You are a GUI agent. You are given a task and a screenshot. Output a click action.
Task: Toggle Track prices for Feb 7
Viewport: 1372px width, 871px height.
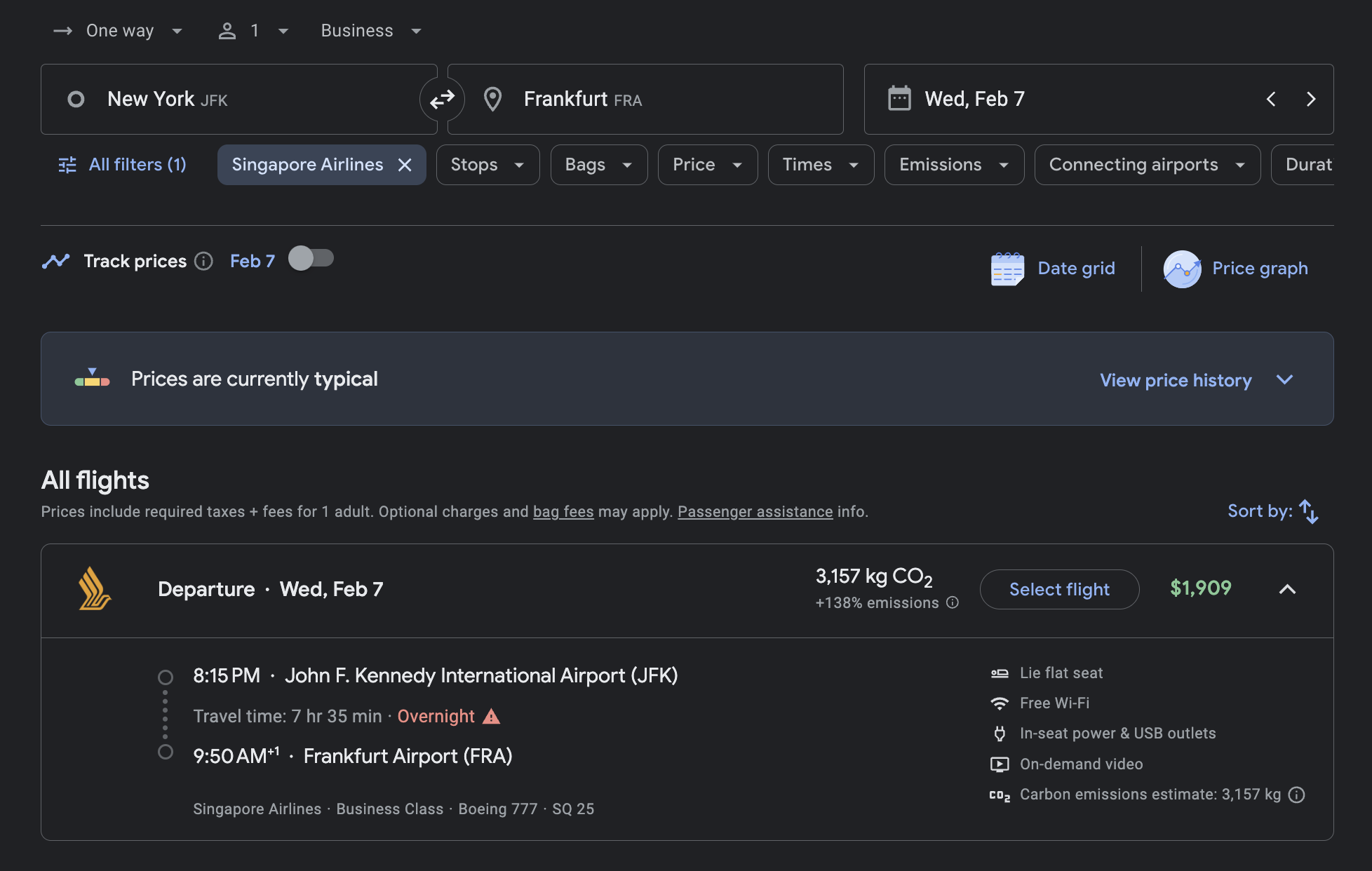coord(311,259)
